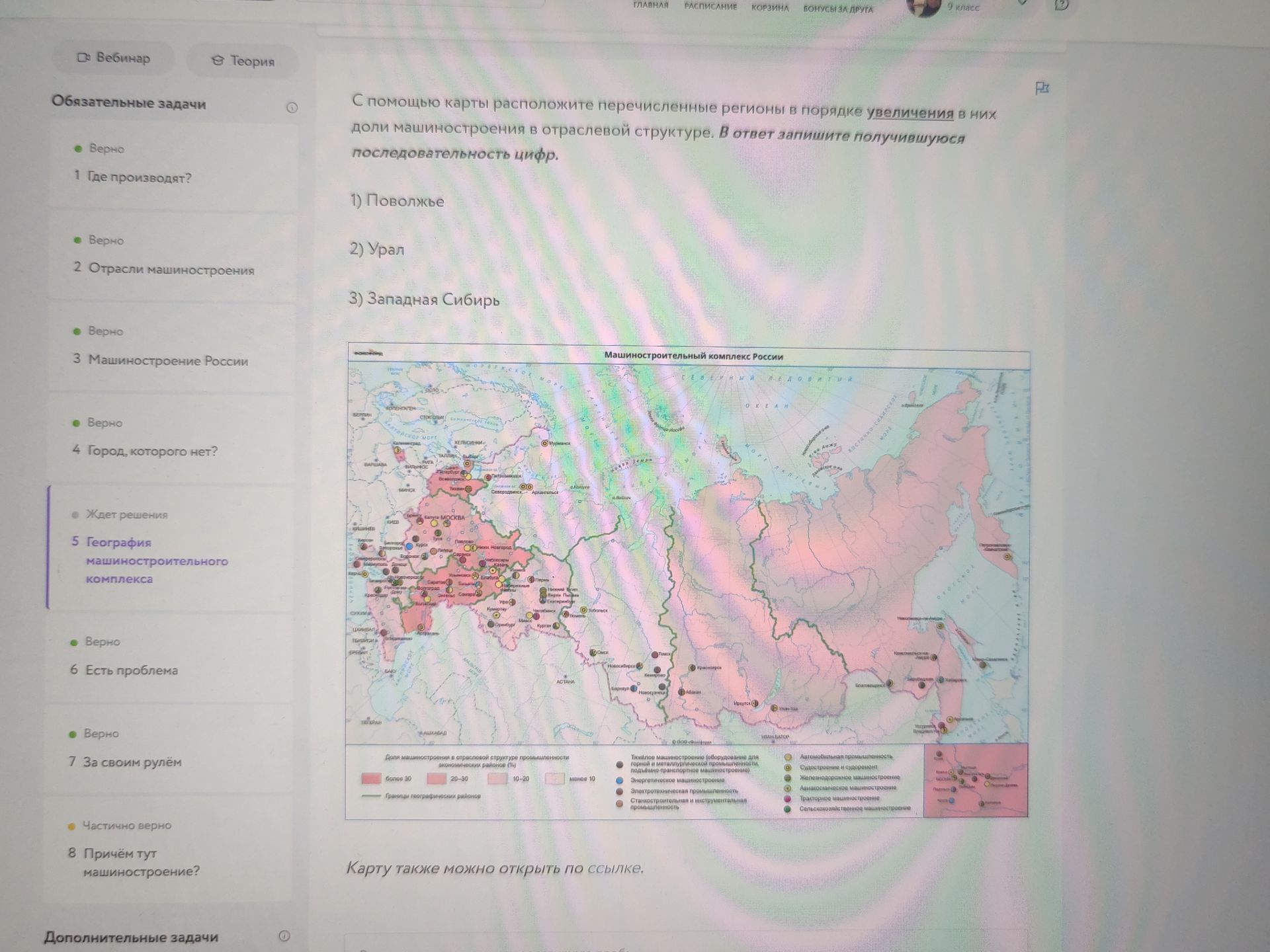This screenshot has width=1270, height=952.
Task: Open the help question mark icon
Action: (x=1061, y=5)
